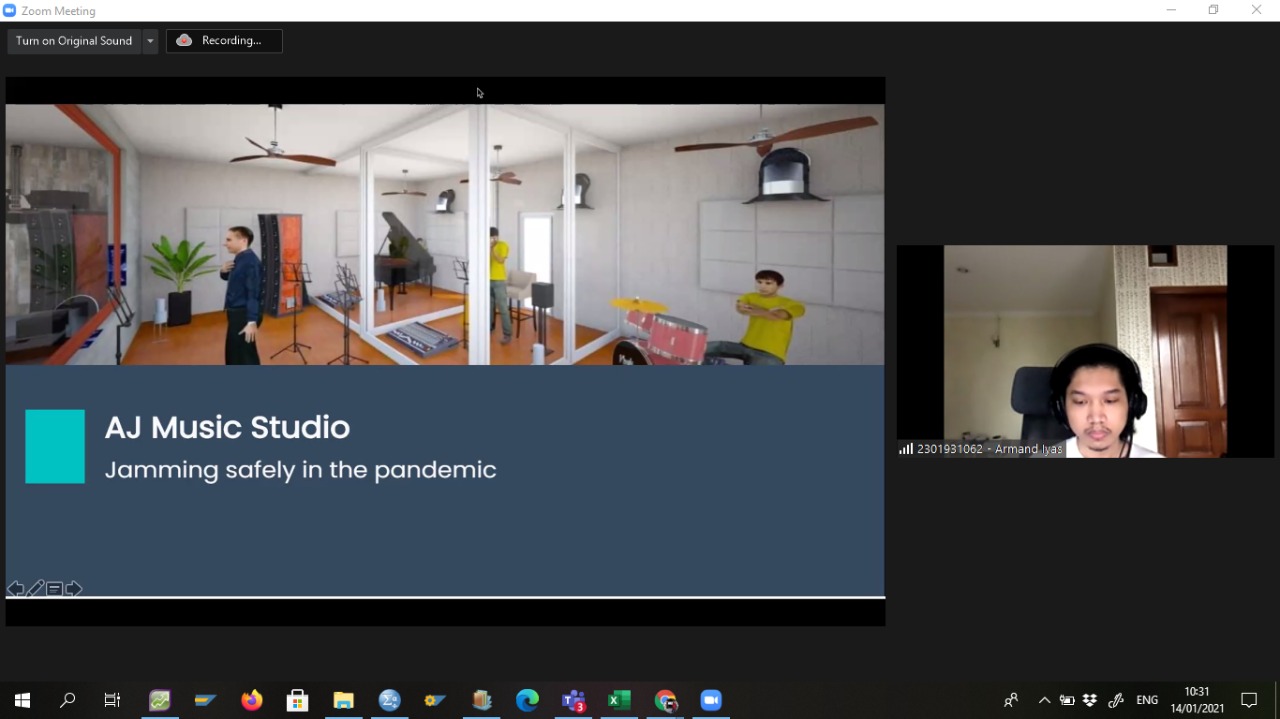The width and height of the screenshot is (1280, 719).
Task: Select the pen annotation tool on slide
Action: [35, 589]
